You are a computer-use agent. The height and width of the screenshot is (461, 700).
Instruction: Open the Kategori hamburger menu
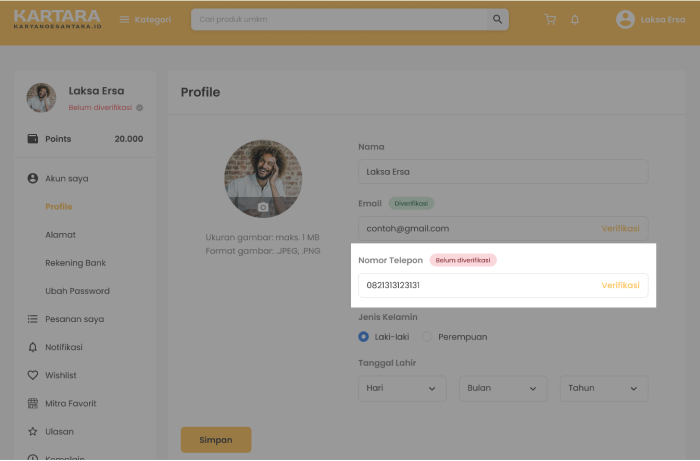(145, 20)
